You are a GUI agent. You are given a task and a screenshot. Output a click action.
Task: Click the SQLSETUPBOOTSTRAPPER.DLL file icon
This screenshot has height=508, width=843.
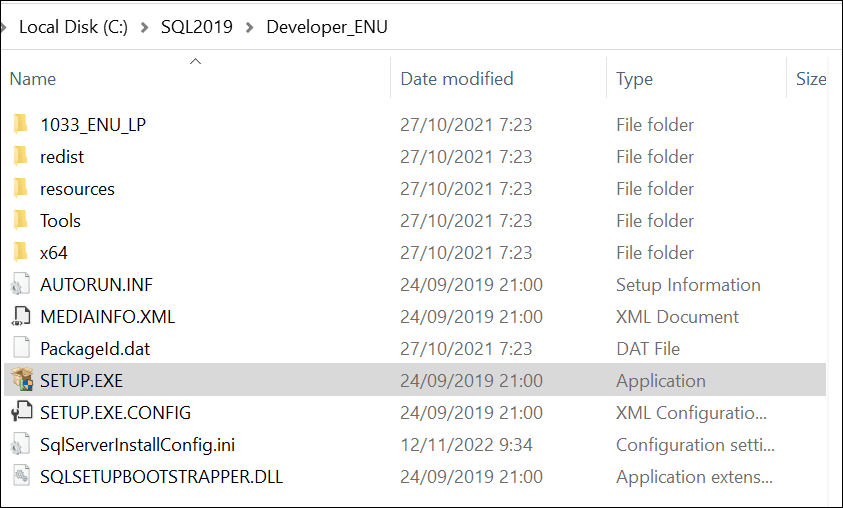pyautogui.click(x=20, y=476)
